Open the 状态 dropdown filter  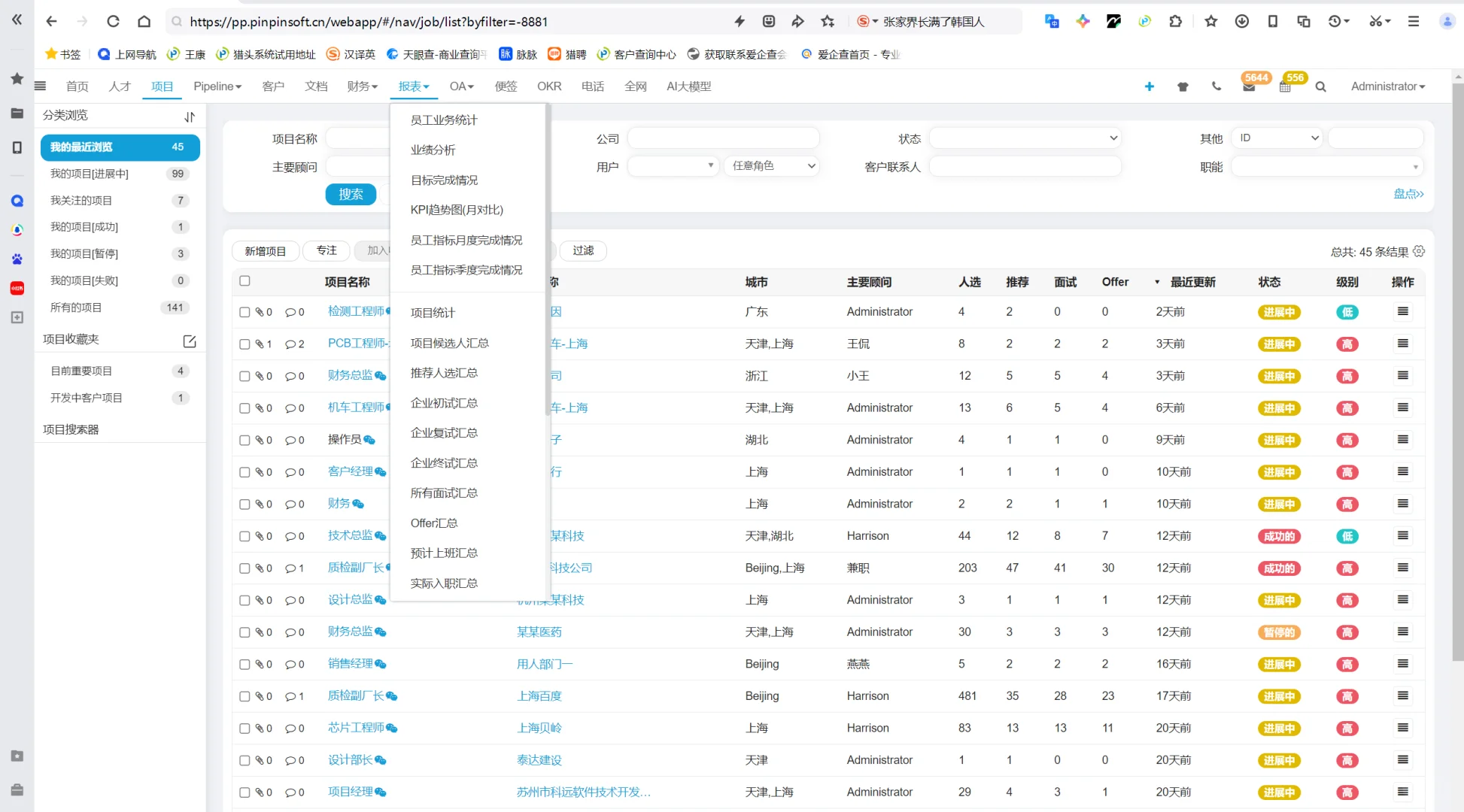click(x=1024, y=138)
